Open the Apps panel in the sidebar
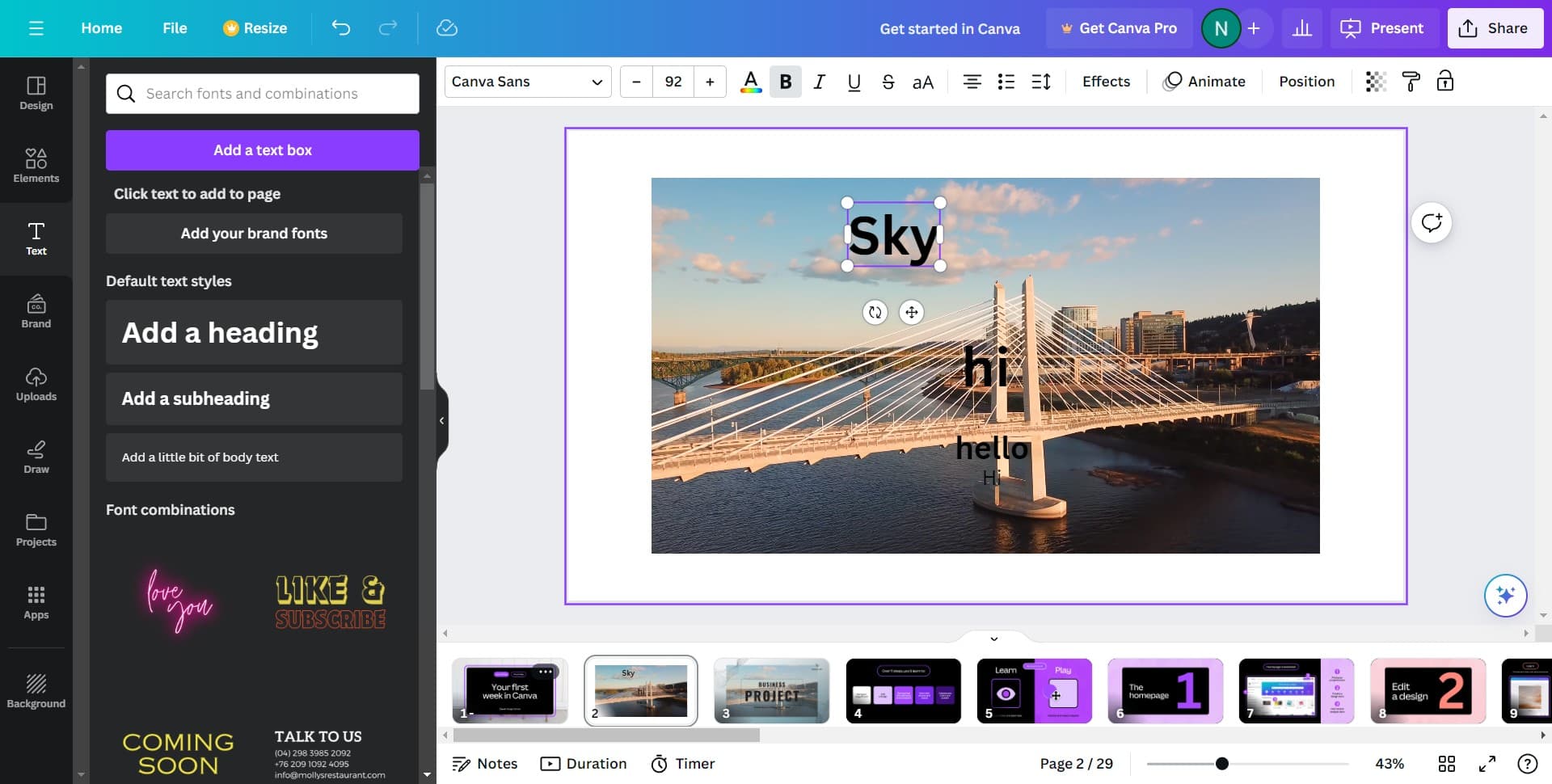The image size is (1552, 784). (x=36, y=602)
